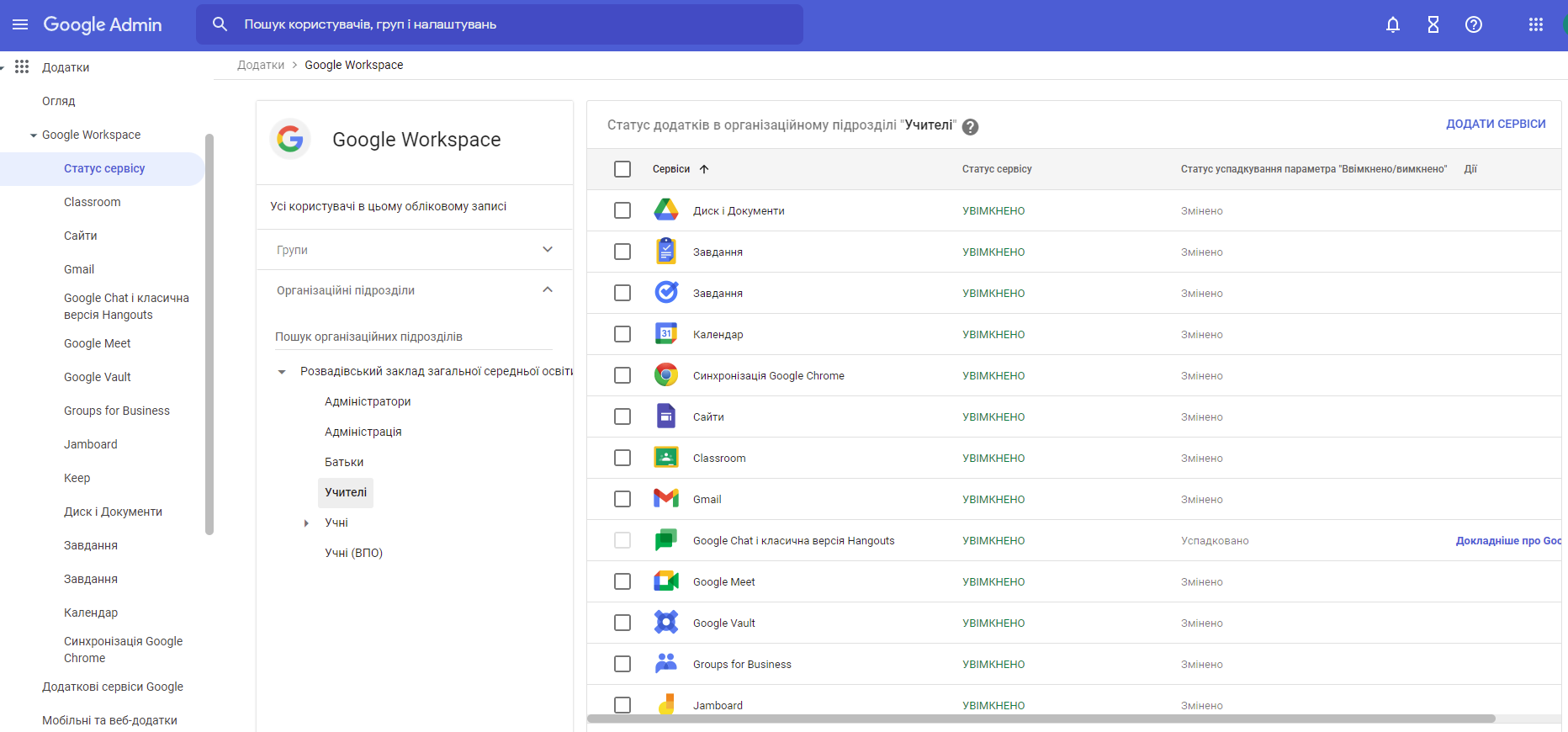Open Статус сервісу in sidebar

[104, 168]
